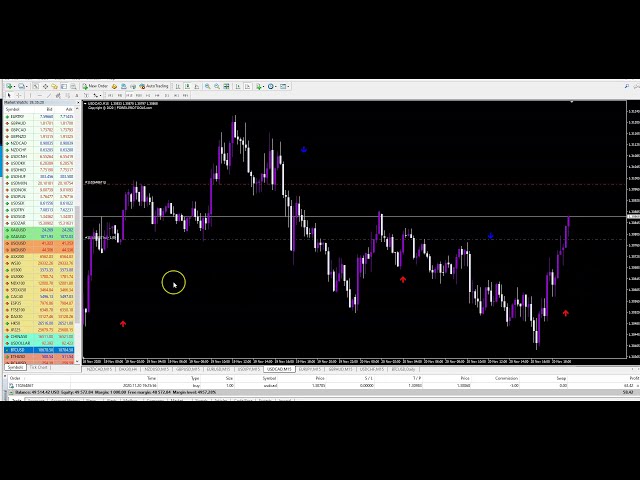Click the Profiles icon in the toolbar
The height and width of the screenshot is (480, 640).
point(22,87)
